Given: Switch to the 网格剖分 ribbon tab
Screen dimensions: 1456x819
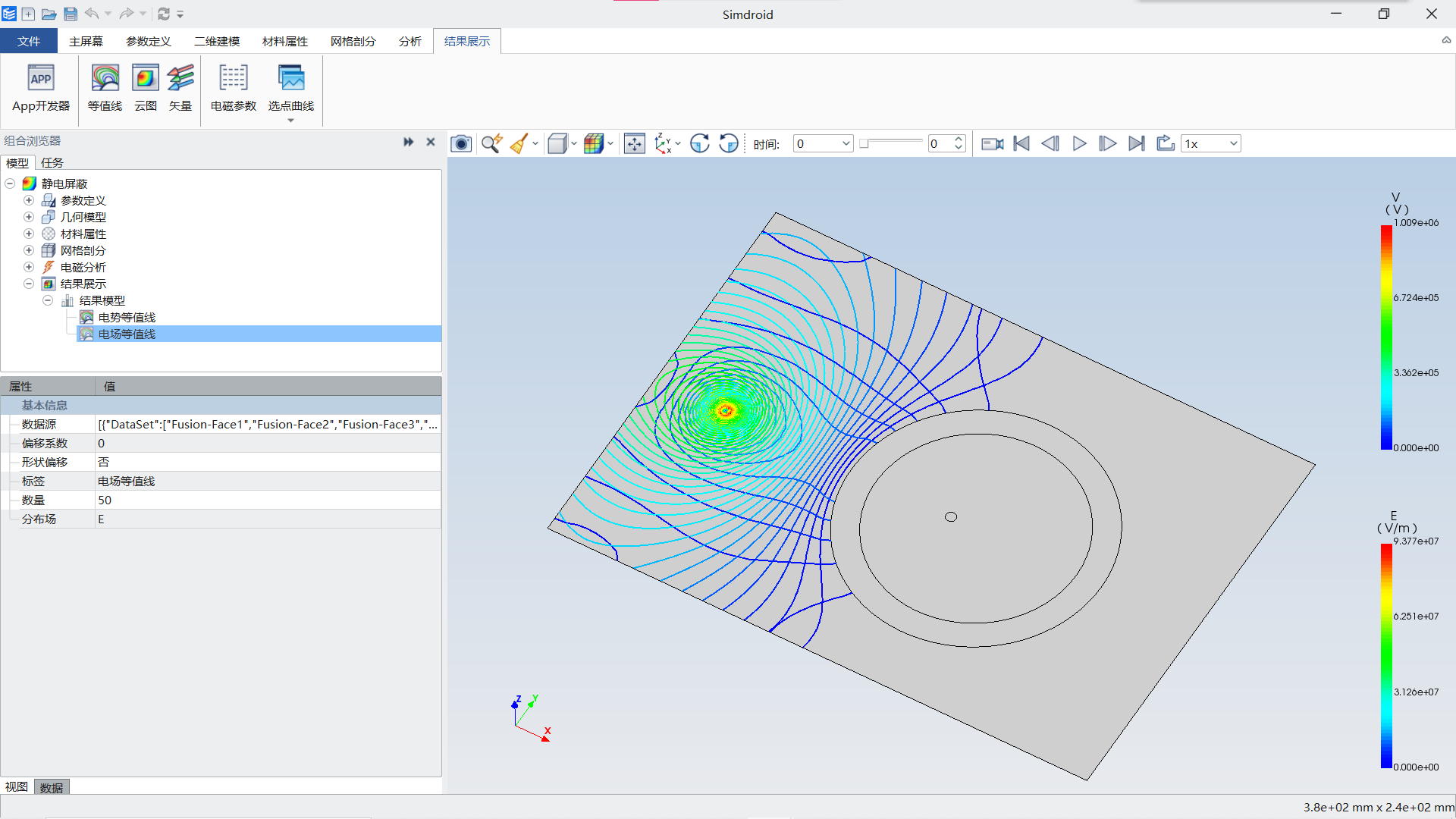Looking at the screenshot, I should [353, 41].
